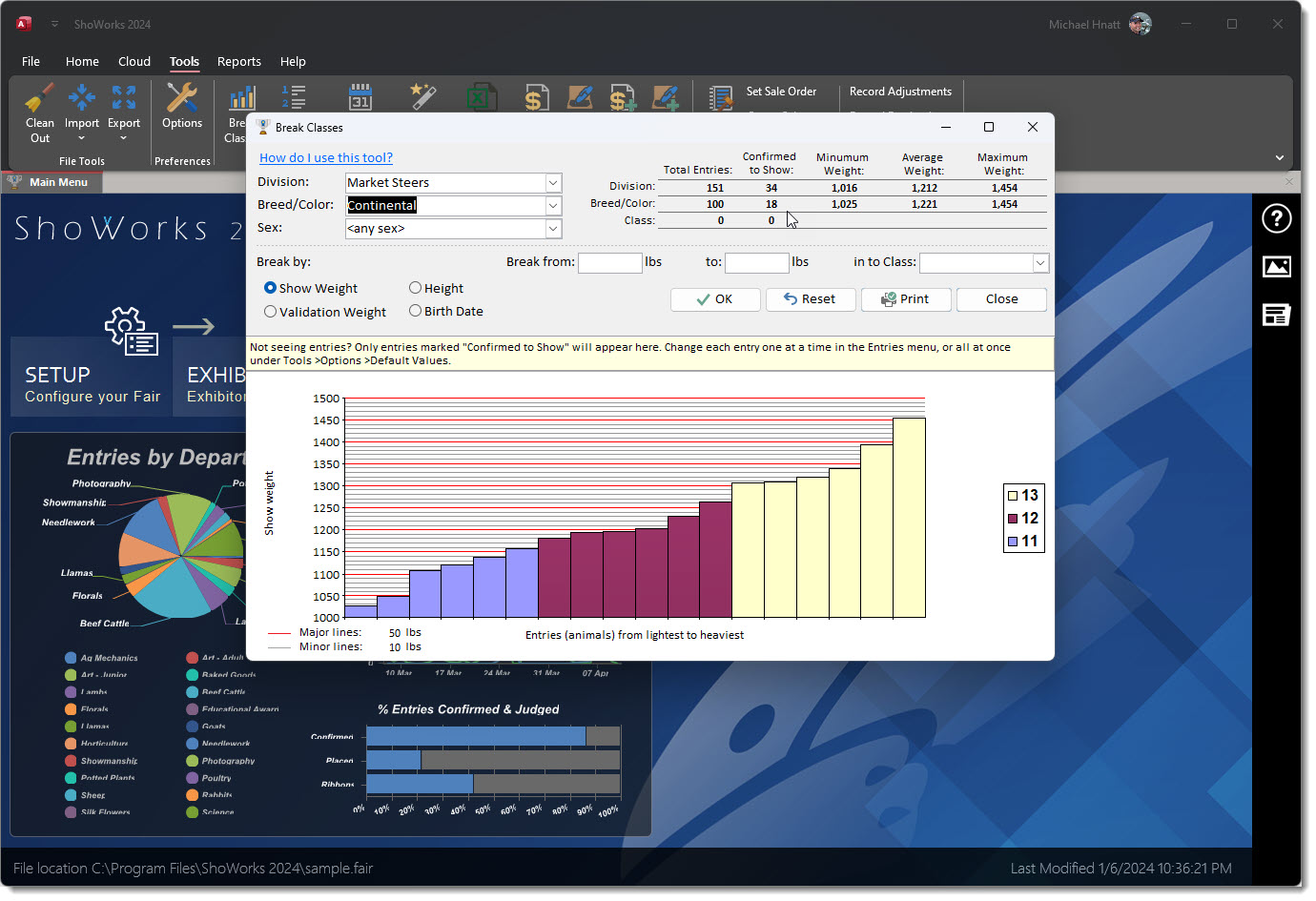Expand the Breed/Color dropdown arrow

click(x=552, y=205)
